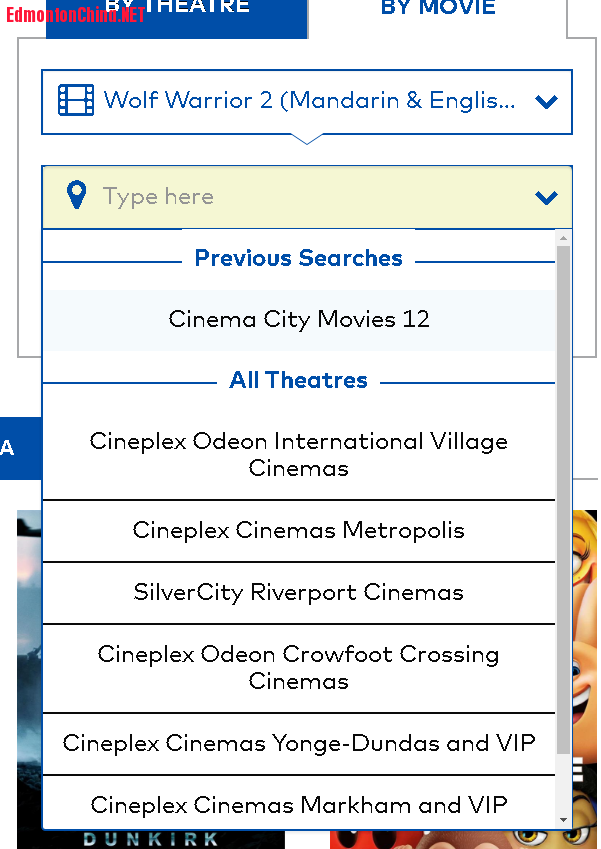
Task: Pick Cineplex Cinemas Metropolis theatre
Action: coord(299,531)
